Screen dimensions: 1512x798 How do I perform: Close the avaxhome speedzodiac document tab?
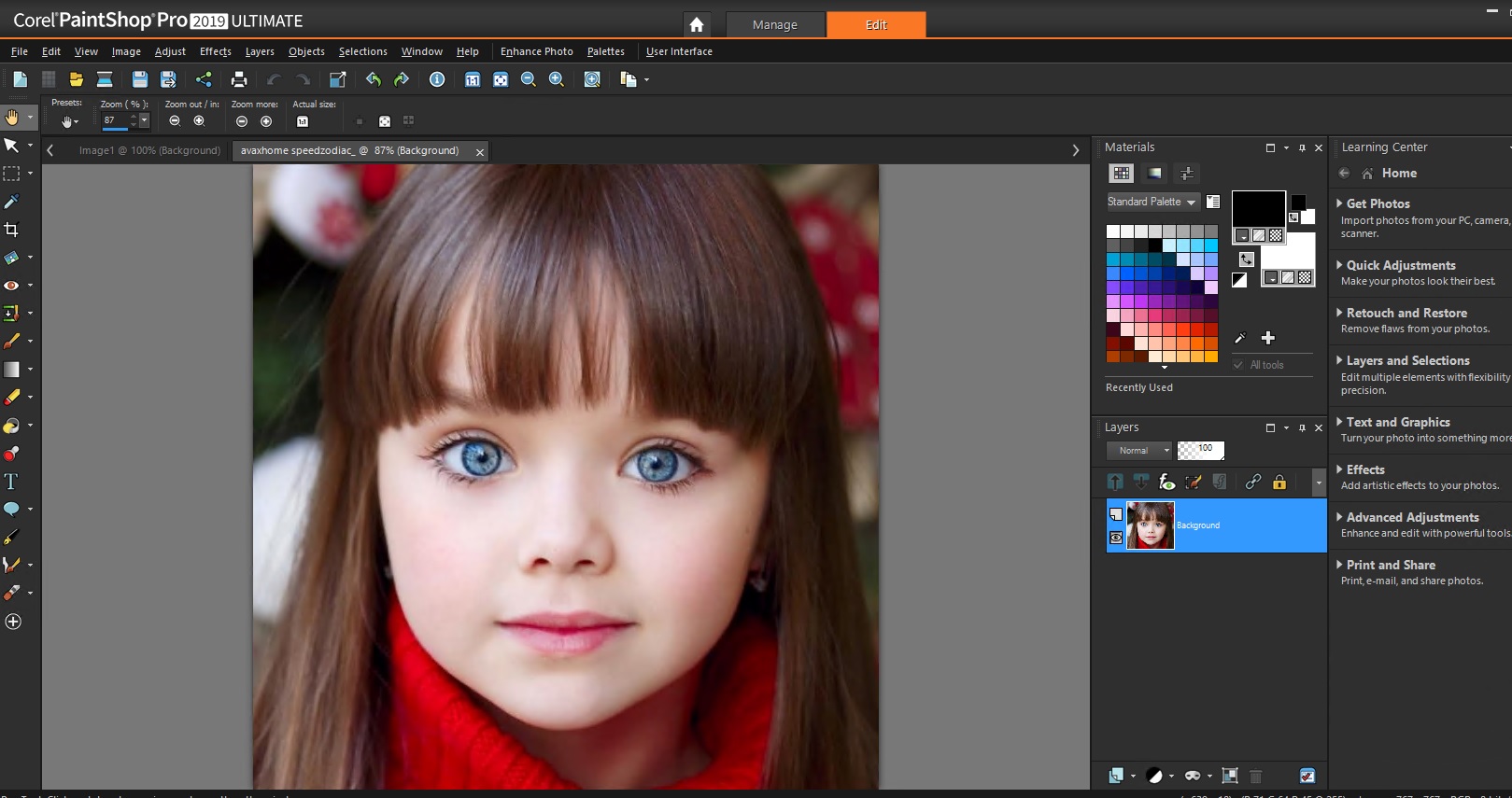480,151
